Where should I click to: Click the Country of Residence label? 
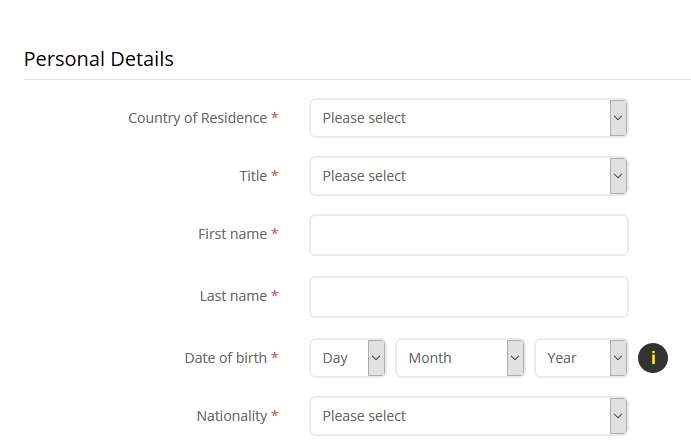tap(197, 118)
